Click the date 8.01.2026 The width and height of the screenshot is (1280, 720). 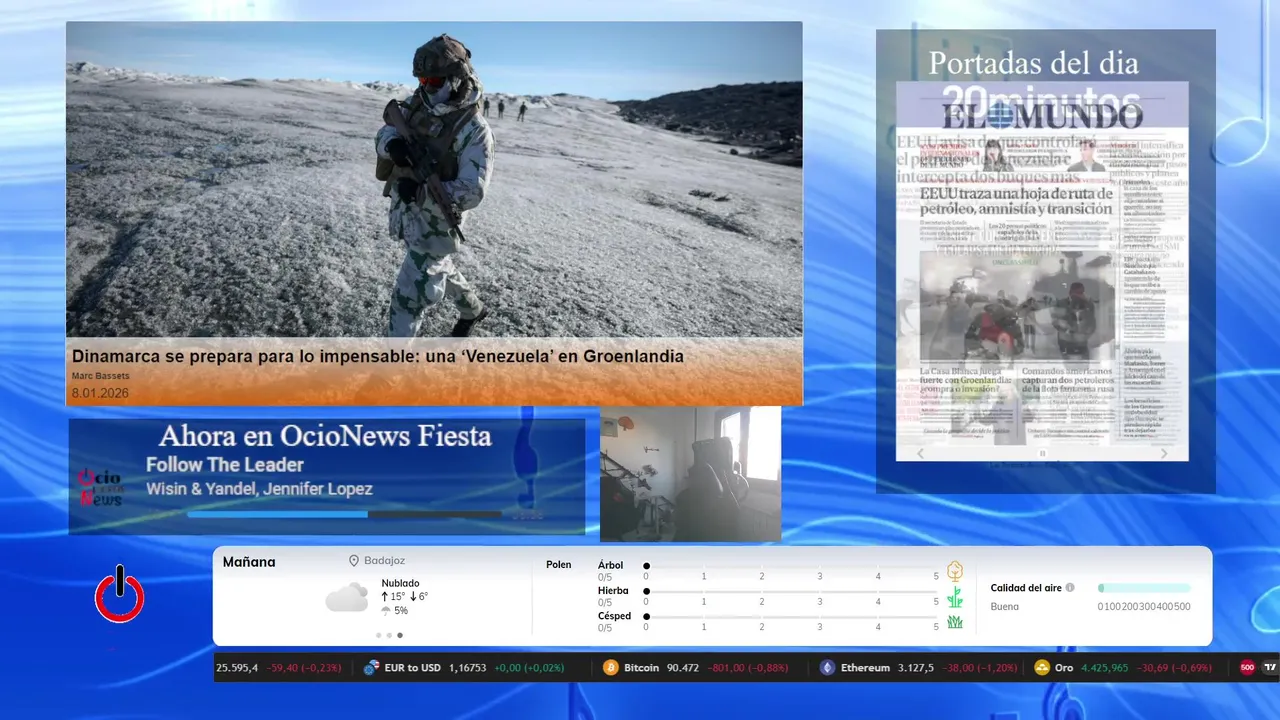point(100,393)
